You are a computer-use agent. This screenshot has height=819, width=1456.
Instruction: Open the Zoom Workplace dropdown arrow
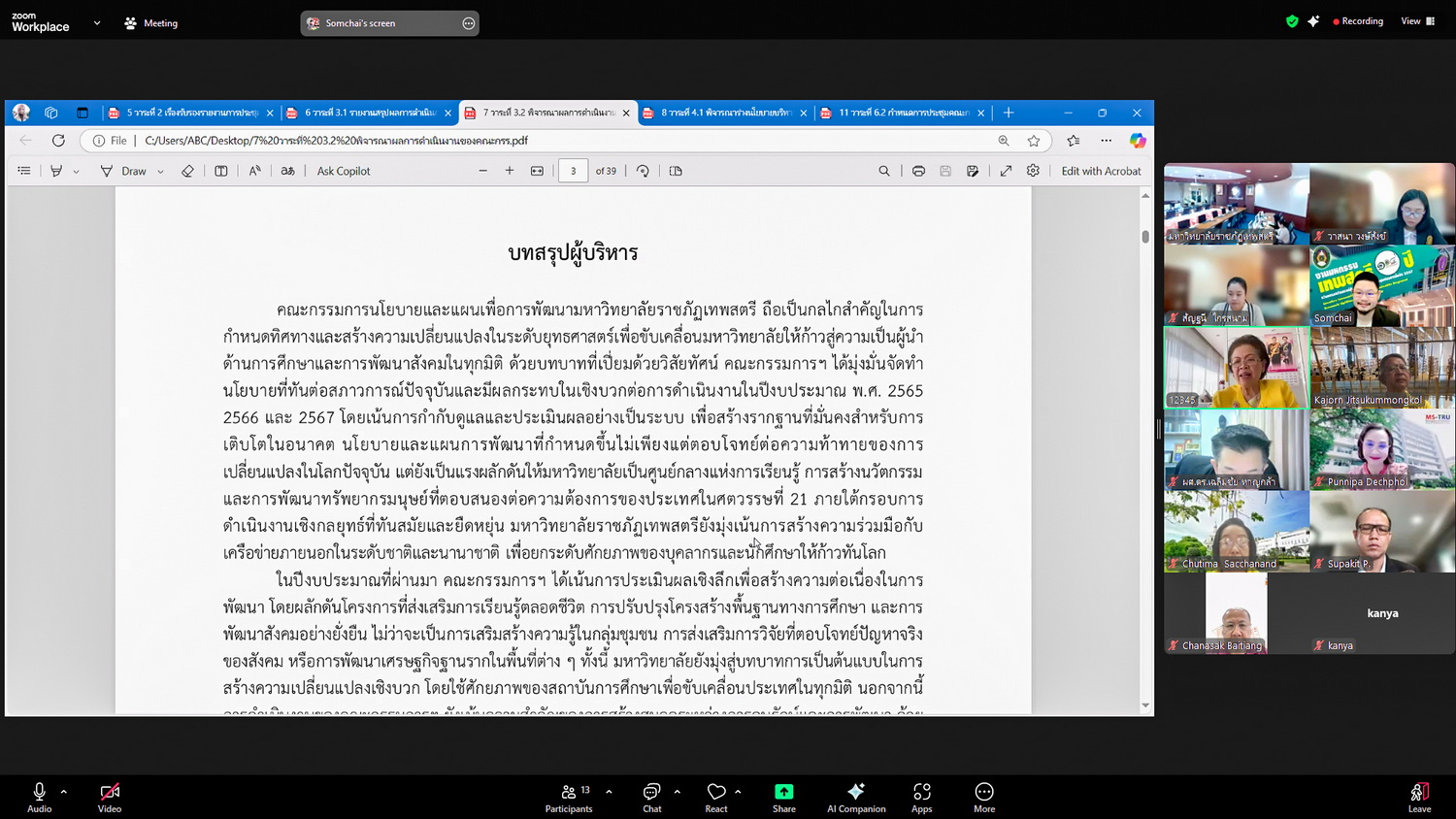[x=97, y=23]
